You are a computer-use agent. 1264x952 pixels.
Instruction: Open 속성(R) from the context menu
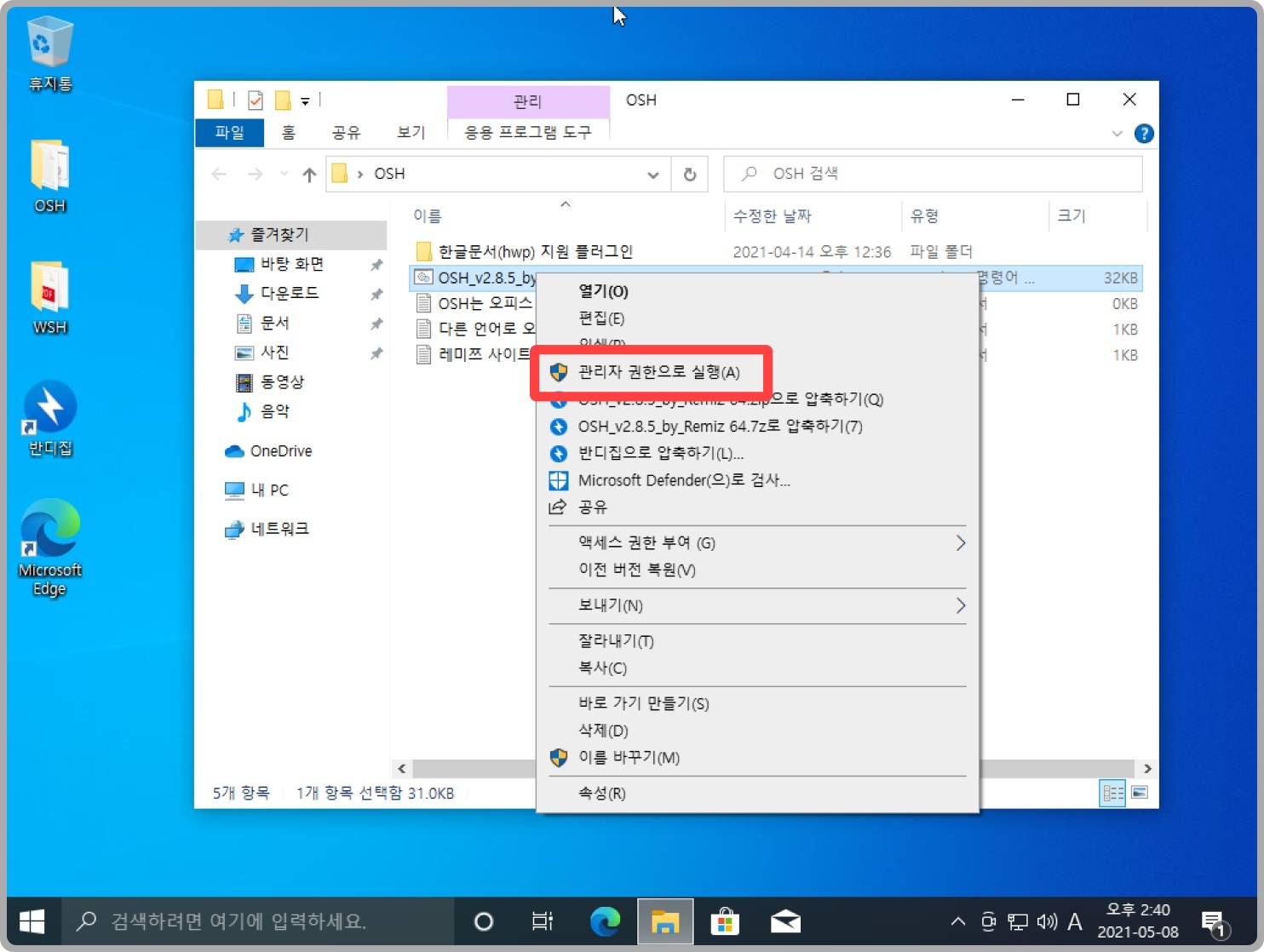[603, 793]
